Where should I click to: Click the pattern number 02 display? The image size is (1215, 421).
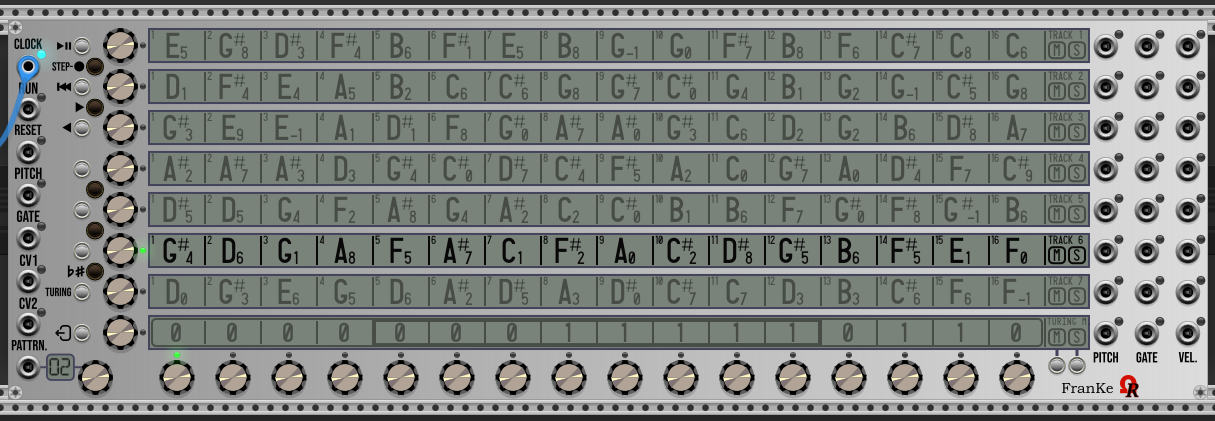pos(61,369)
